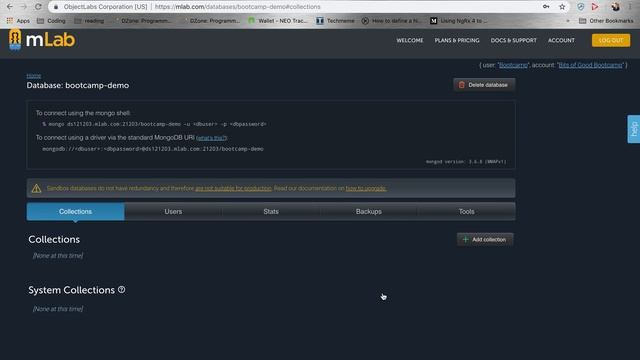Switch to the Users tab
The height and width of the screenshot is (360, 640).
click(173, 211)
